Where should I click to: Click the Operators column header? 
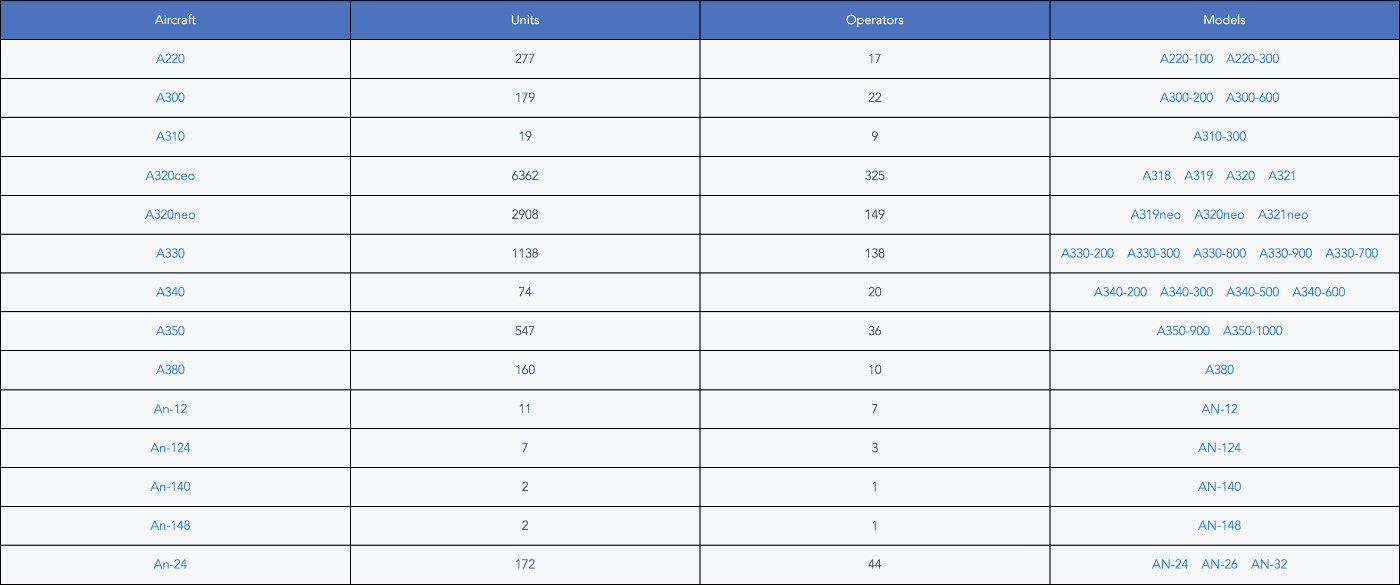(875, 20)
